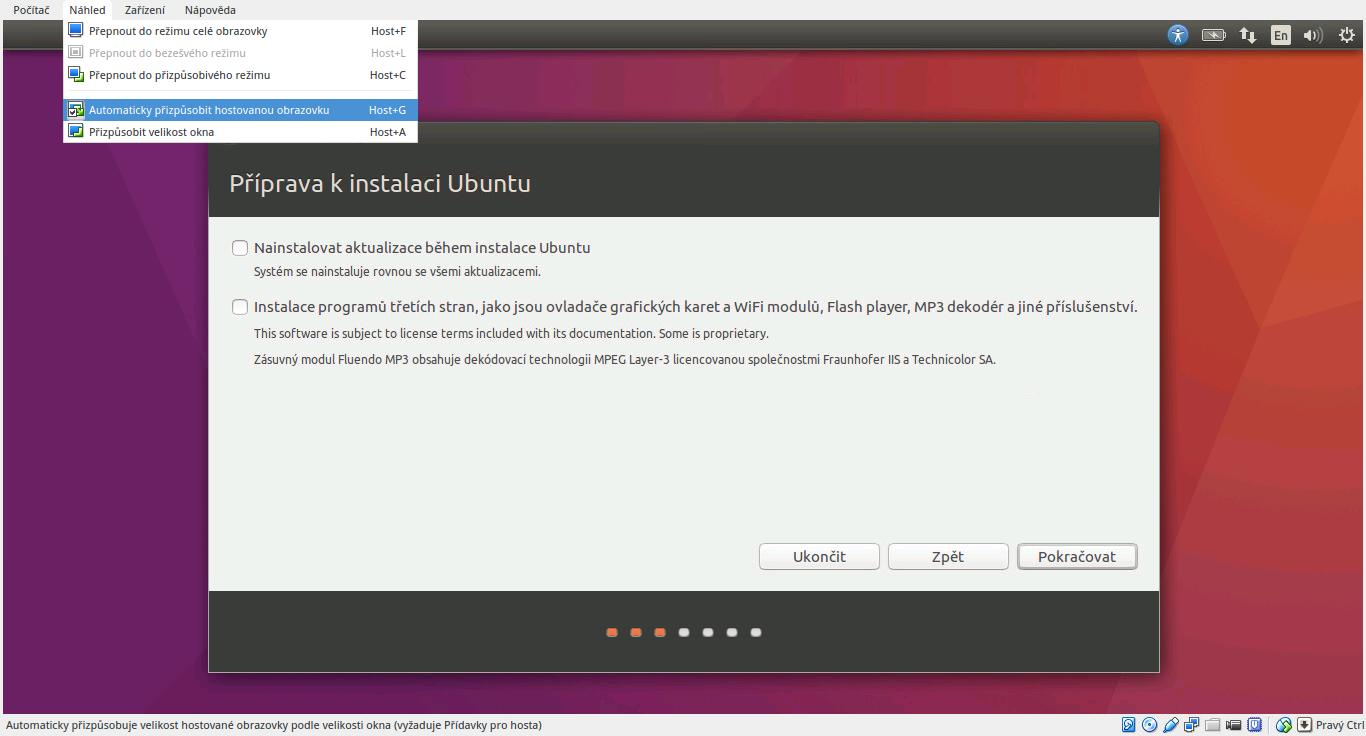Click the checked icon beside Automaticky přizpůsobit
1366x736 pixels.
click(75, 110)
